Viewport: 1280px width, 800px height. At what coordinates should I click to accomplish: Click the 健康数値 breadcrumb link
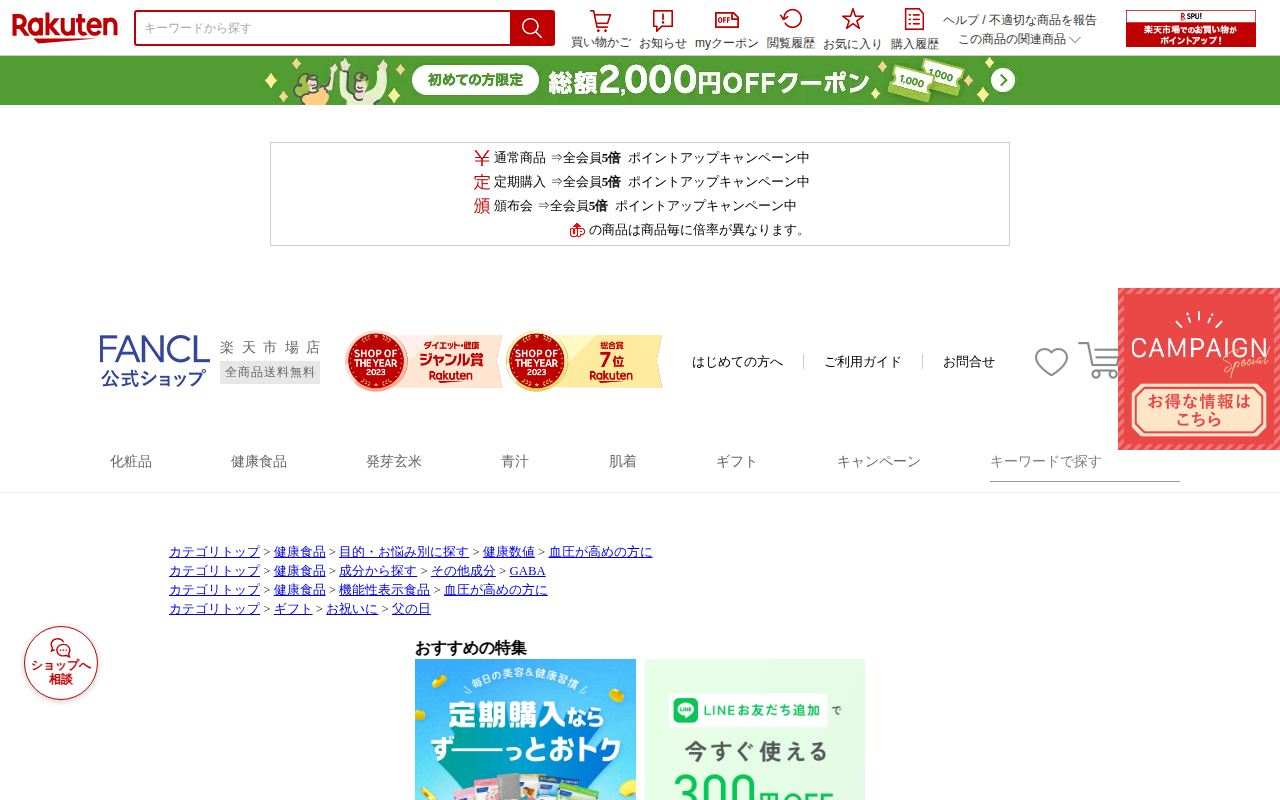pos(509,552)
